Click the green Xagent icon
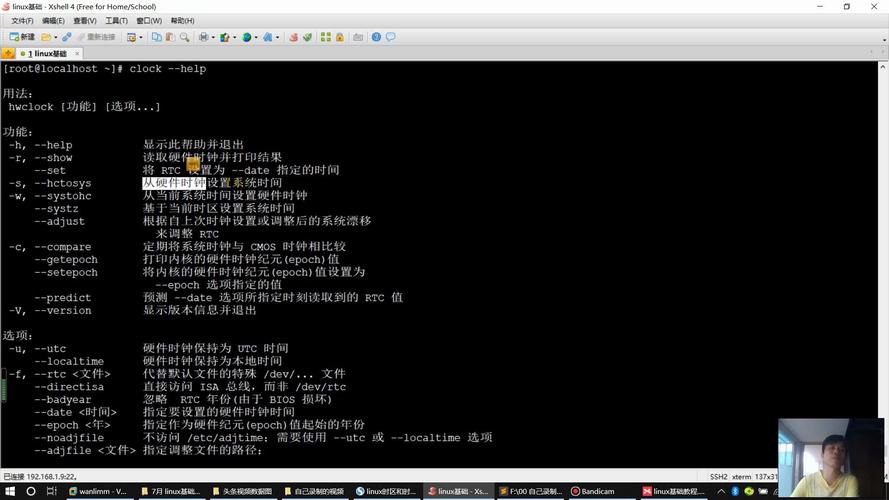The width and height of the screenshot is (889, 500). coord(307,37)
